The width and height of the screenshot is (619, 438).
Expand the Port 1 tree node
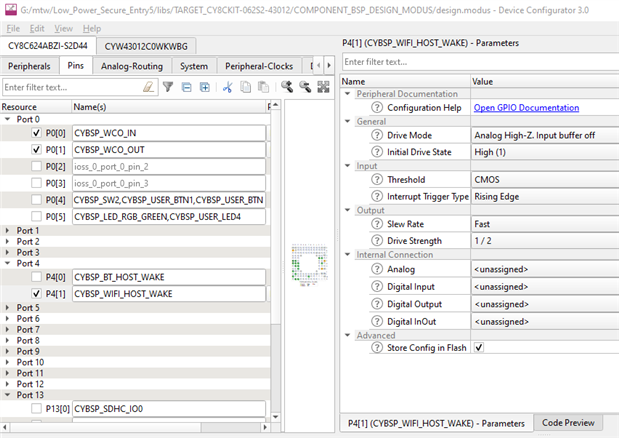(8, 230)
